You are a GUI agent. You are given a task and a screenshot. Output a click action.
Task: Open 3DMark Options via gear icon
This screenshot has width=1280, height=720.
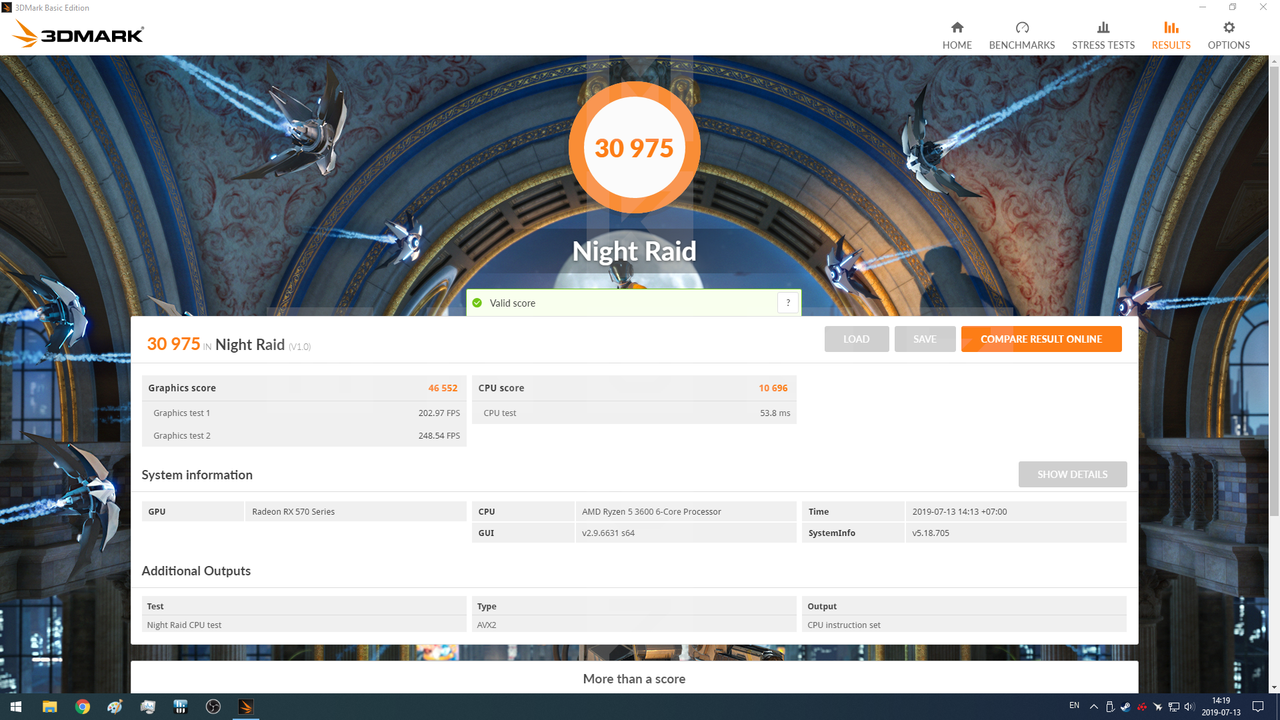pos(1228,35)
